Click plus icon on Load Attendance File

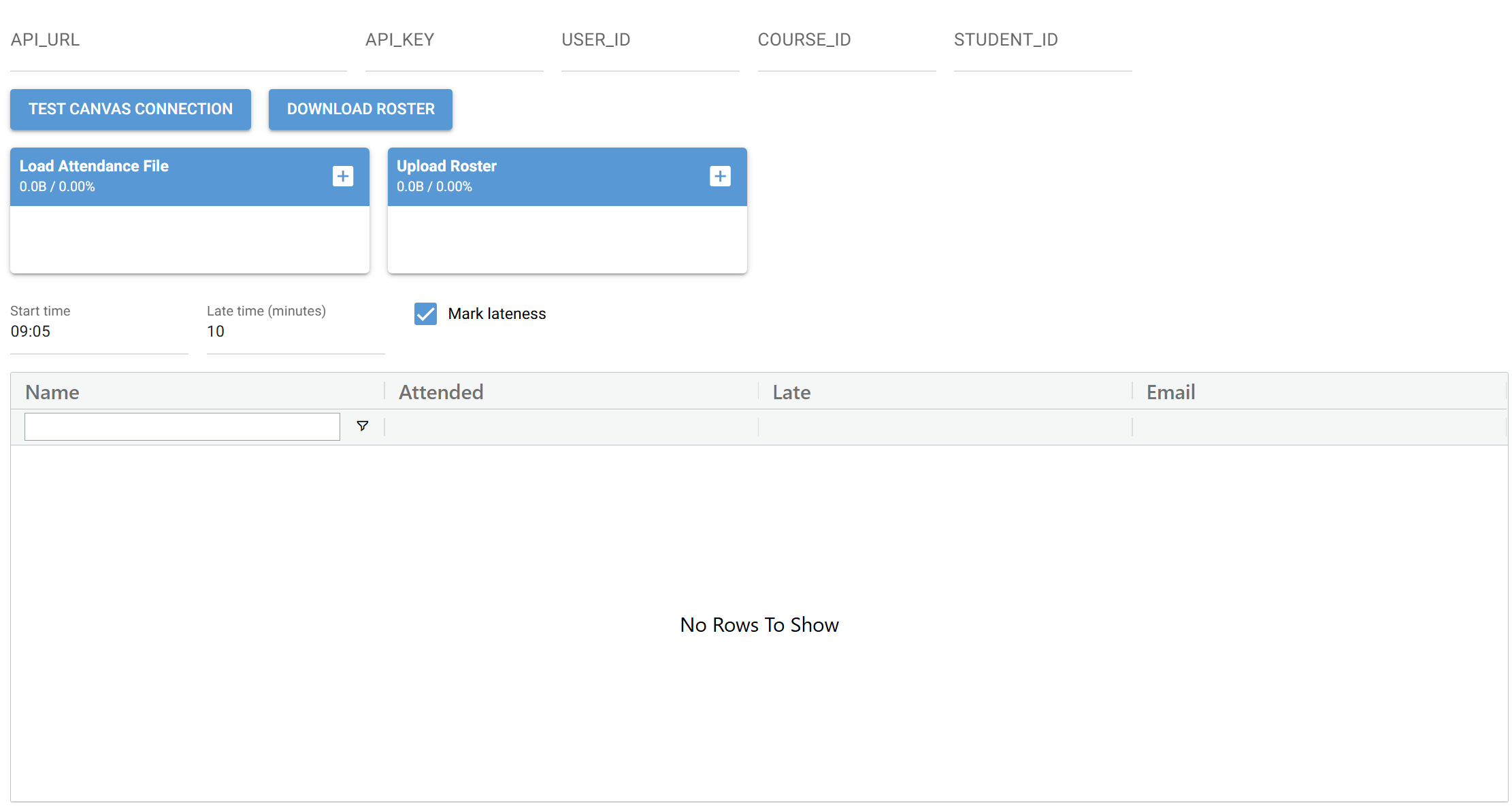343,176
